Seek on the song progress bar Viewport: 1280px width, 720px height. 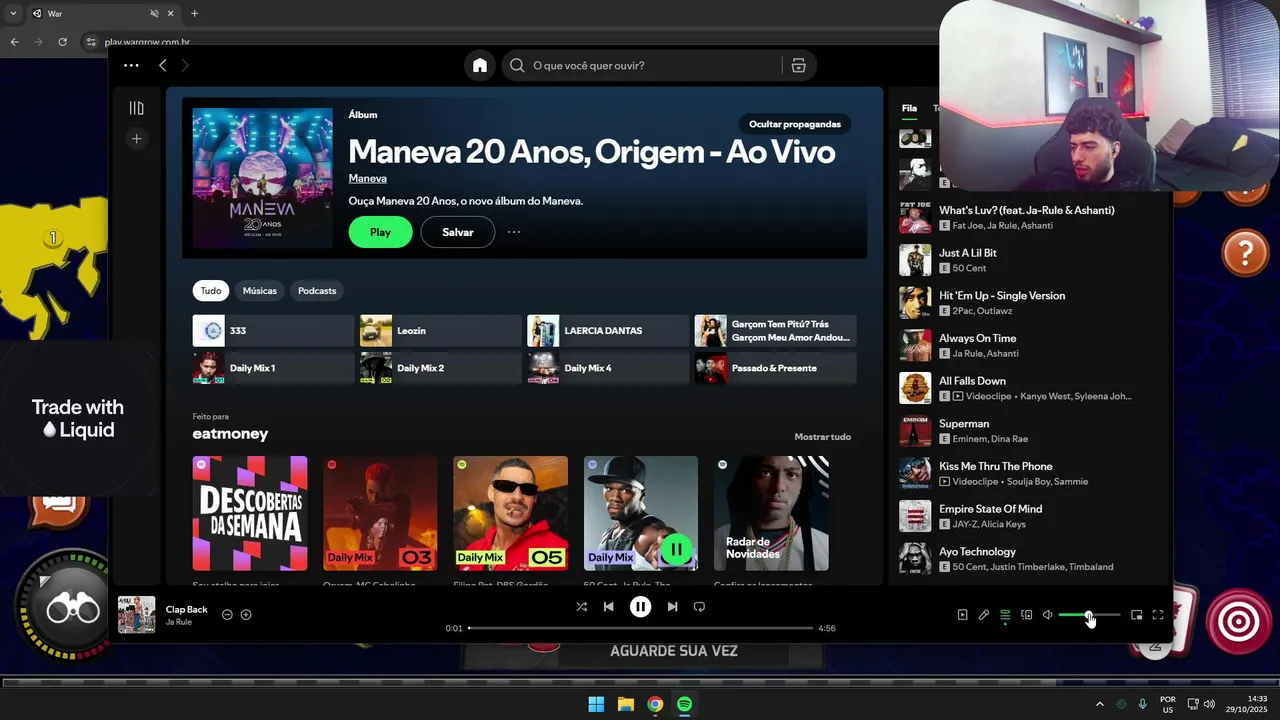640,628
